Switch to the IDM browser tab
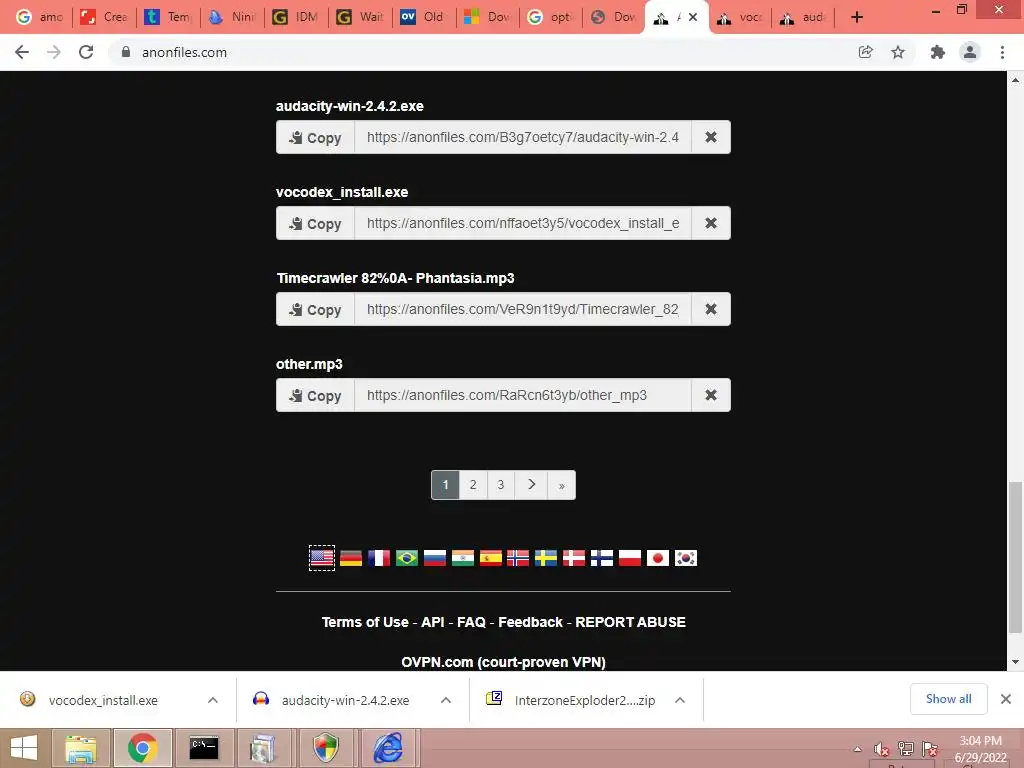 click(296, 17)
